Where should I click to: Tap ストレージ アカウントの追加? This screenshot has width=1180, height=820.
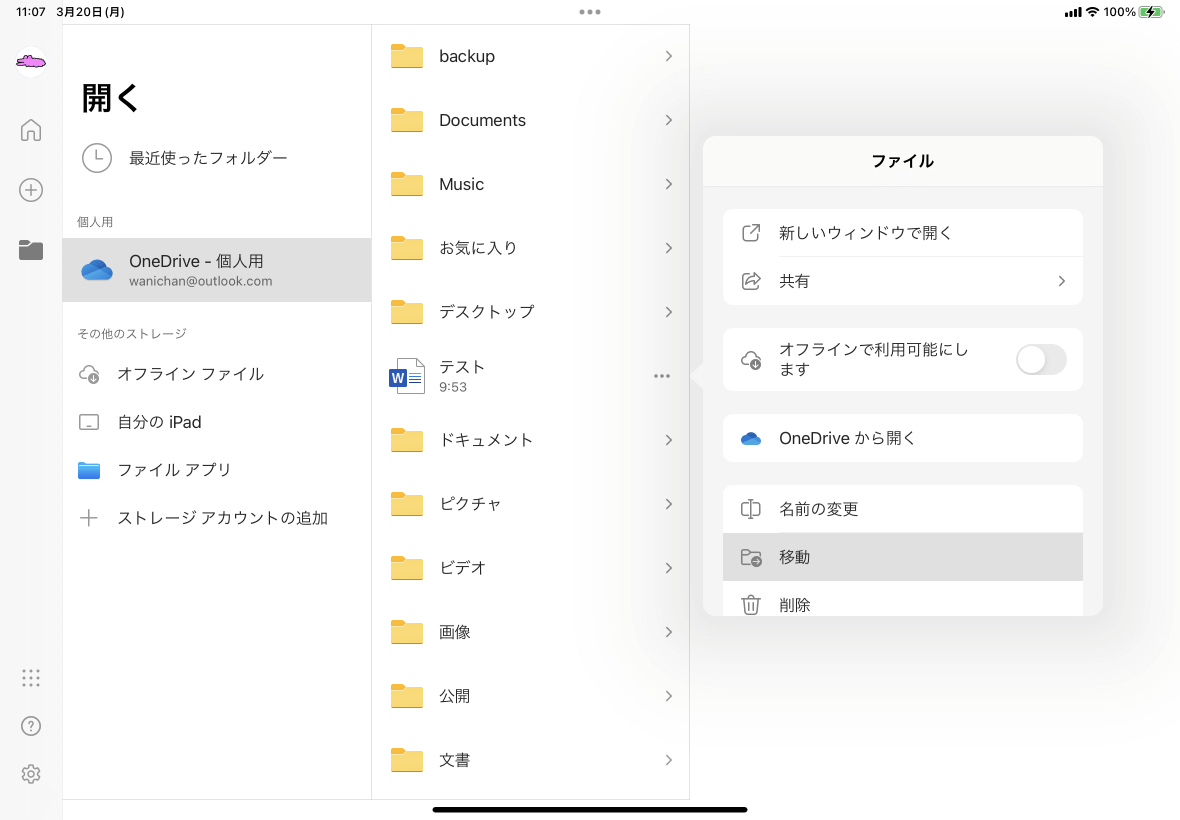click(x=222, y=518)
